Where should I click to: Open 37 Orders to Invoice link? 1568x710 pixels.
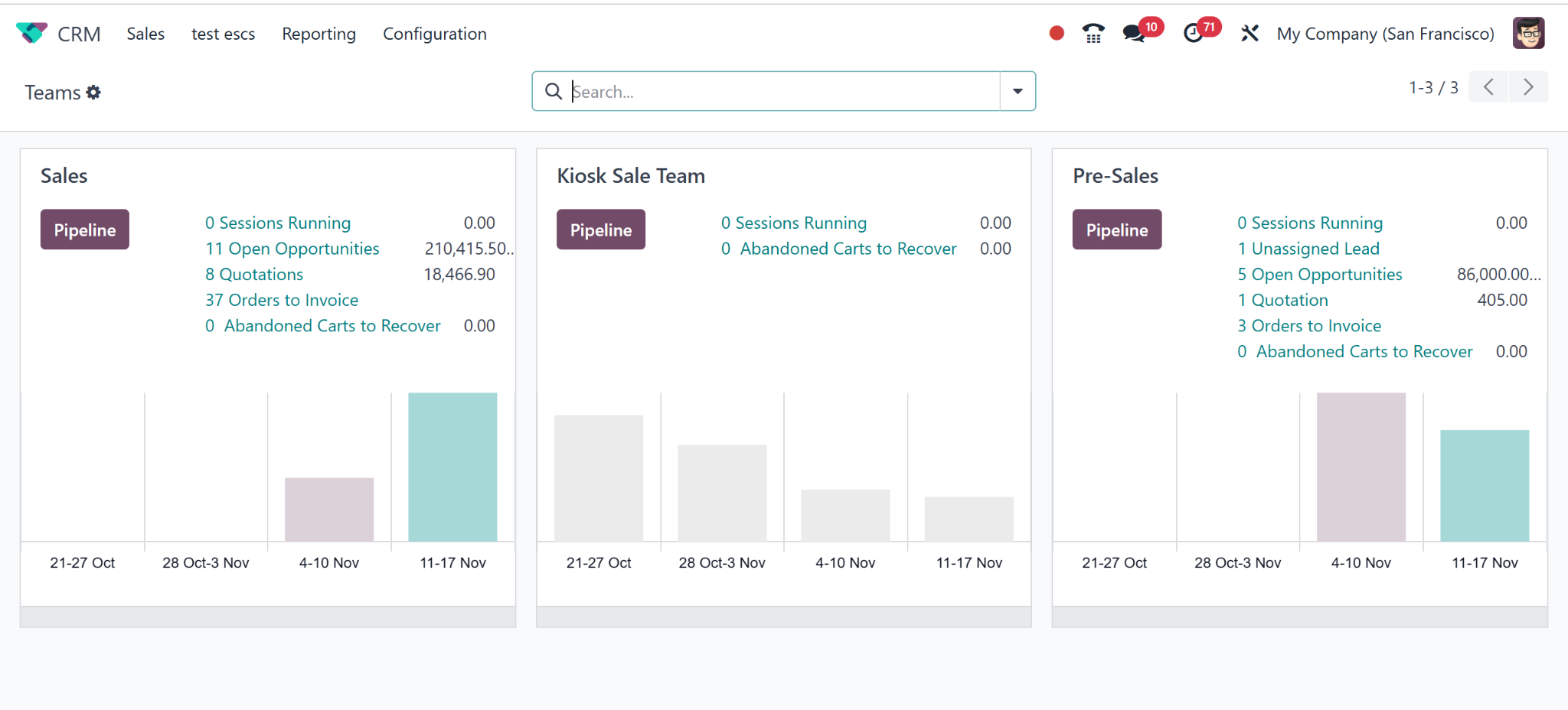point(282,300)
